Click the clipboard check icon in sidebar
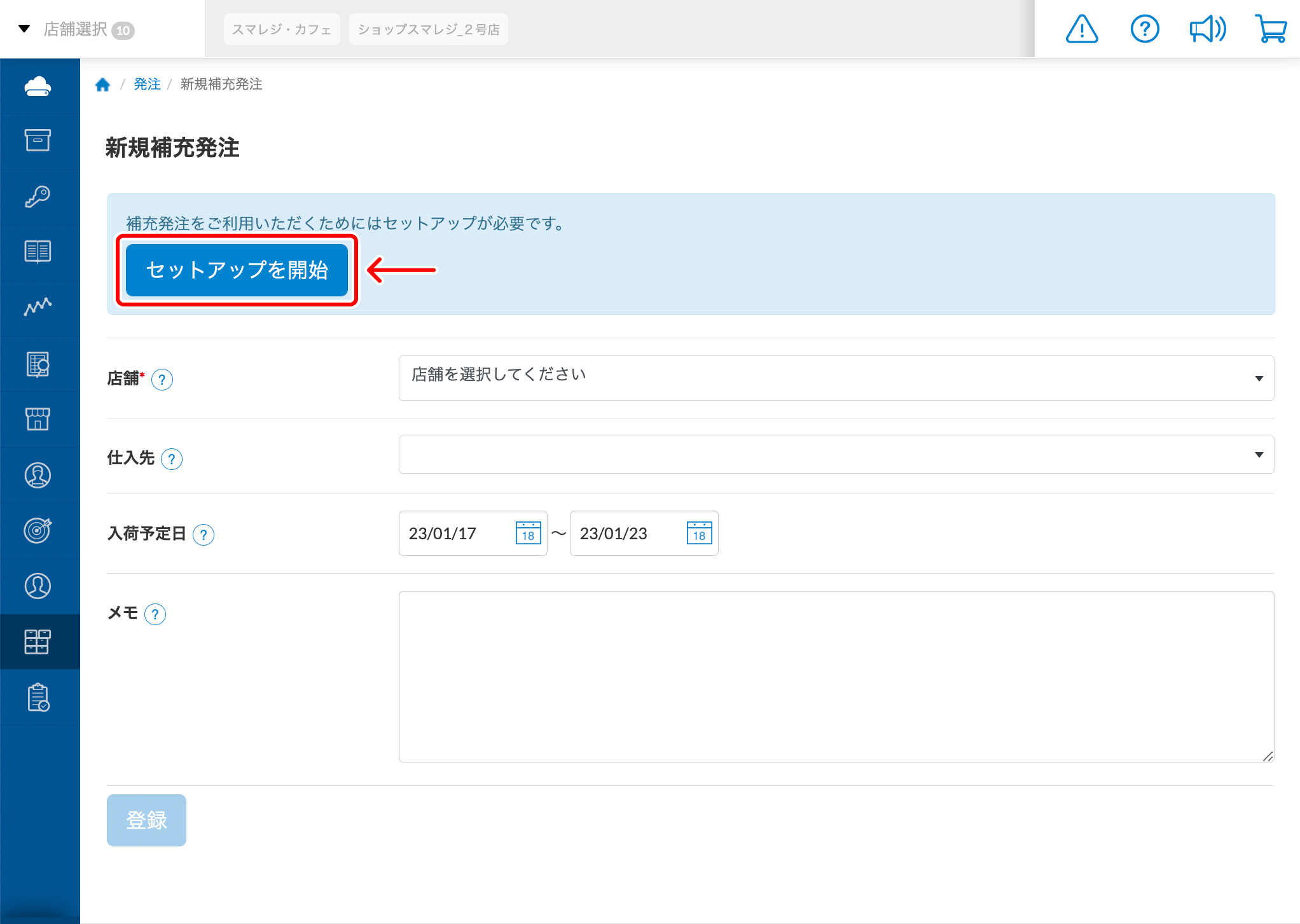This screenshot has width=1300, height=924. (38, 698)
